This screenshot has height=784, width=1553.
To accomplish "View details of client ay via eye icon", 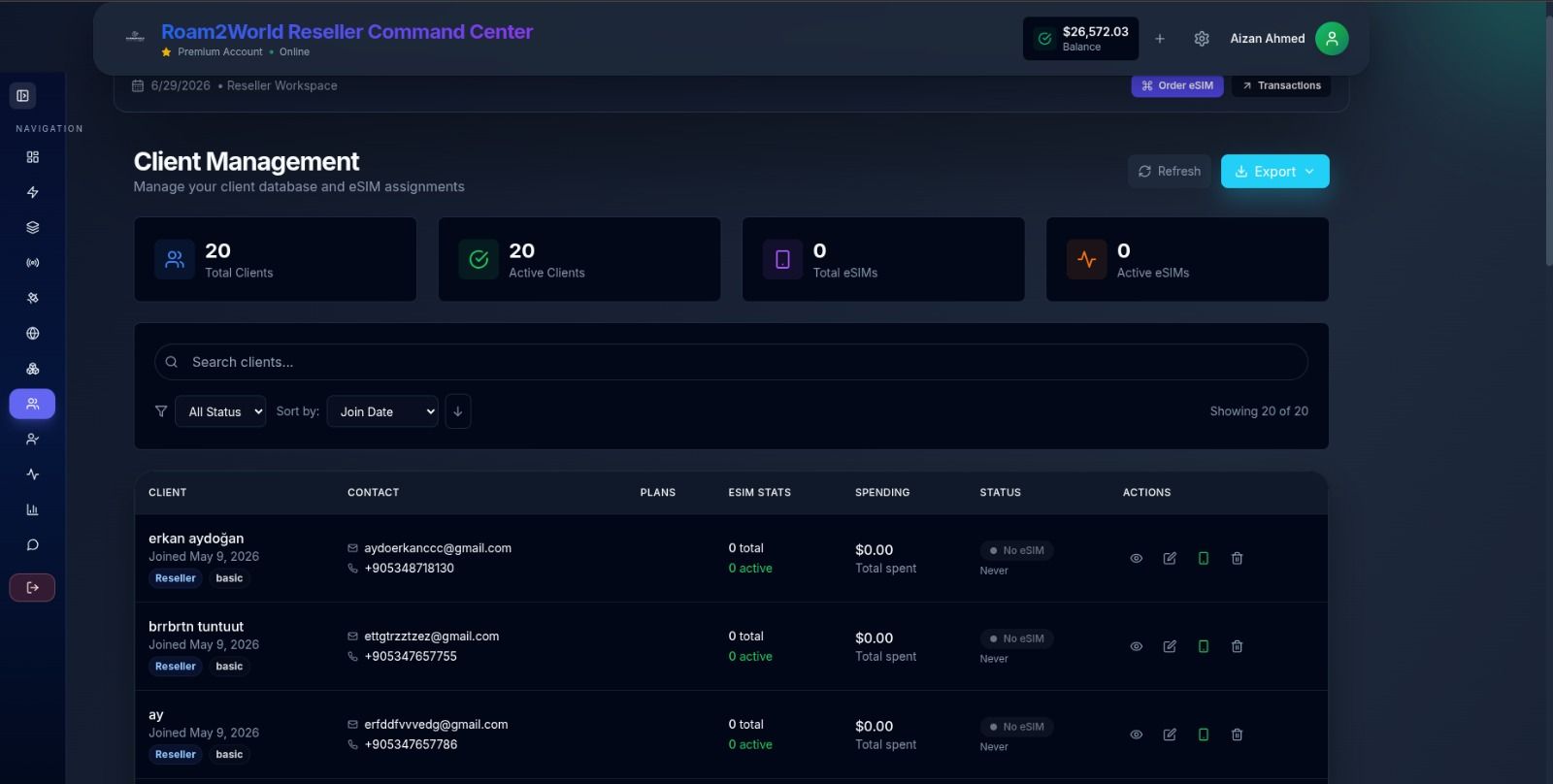I will tap(1137, 735).
